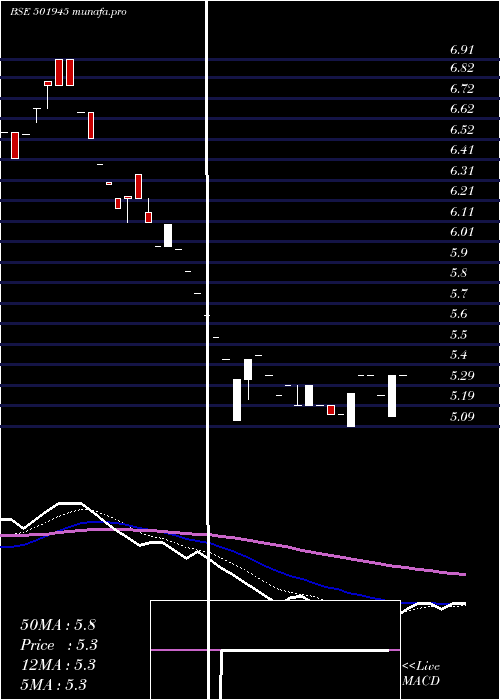Click the 5.29 price axis label
The height and width of the screenshot is (700, 500).
coord(462,375)
